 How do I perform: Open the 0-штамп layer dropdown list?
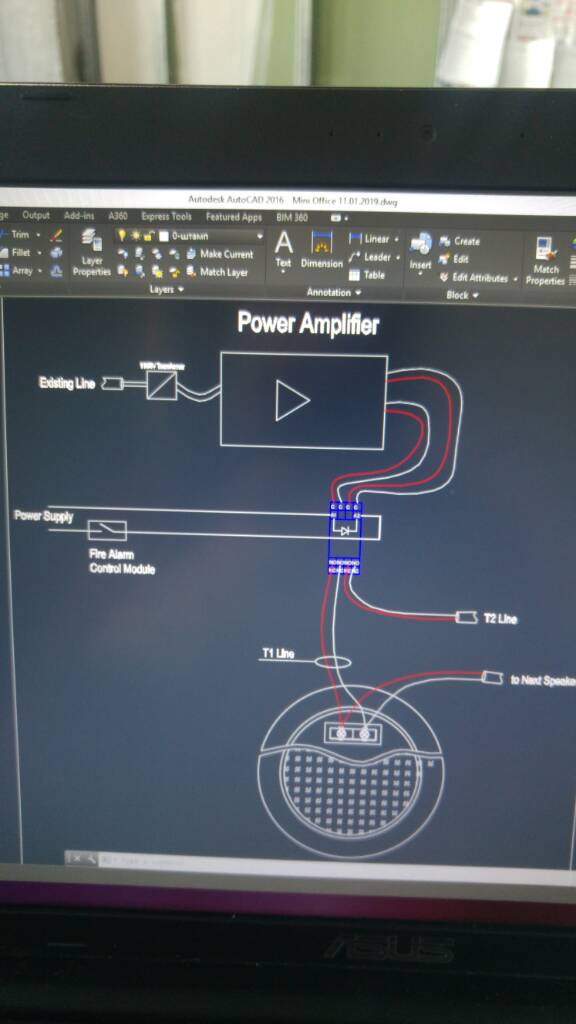pyautogui.click(x=259, y=236)
